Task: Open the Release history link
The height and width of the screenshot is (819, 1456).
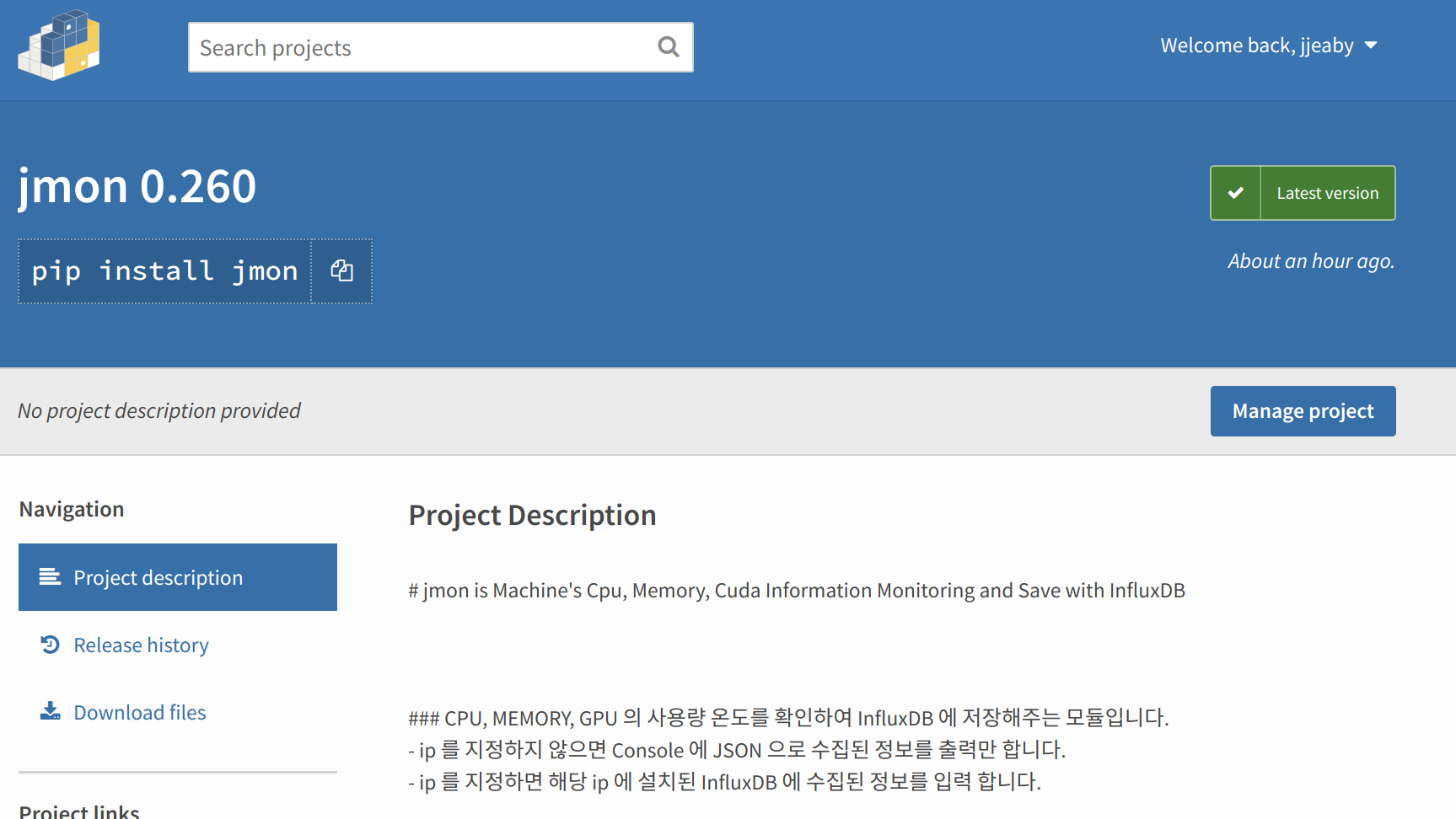Action: click(x=141, y=645)
